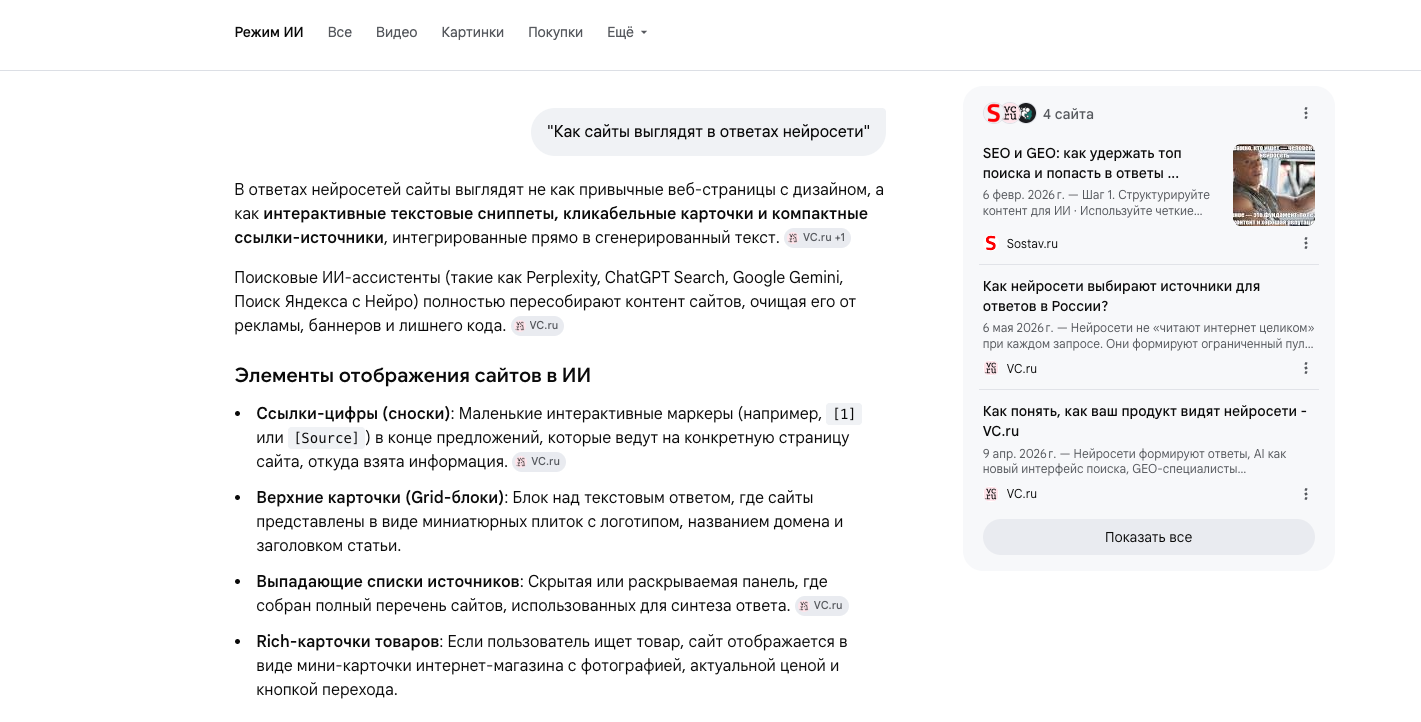Click the Sostav.ru source name

click(x=1032, y=244)
